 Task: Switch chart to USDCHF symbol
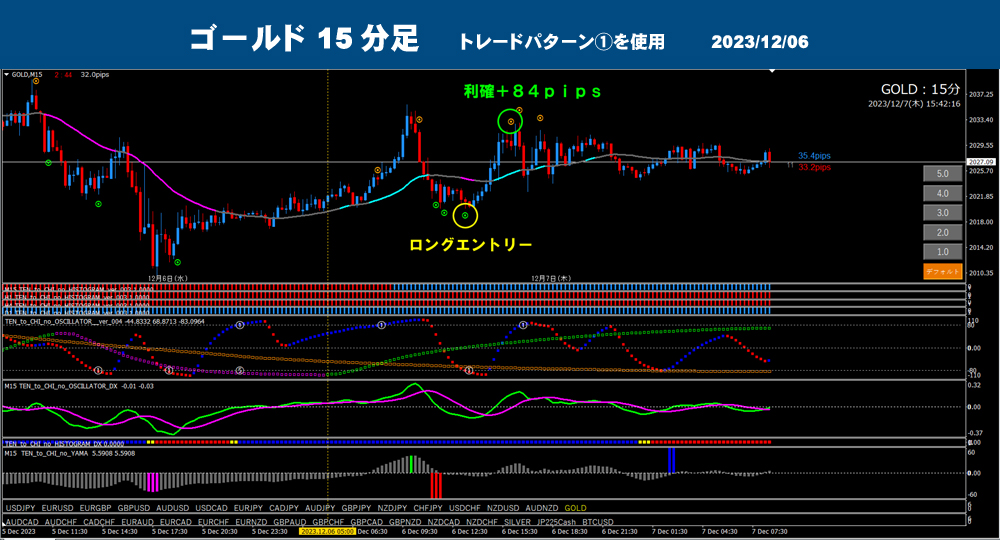(x=465, y=508)
